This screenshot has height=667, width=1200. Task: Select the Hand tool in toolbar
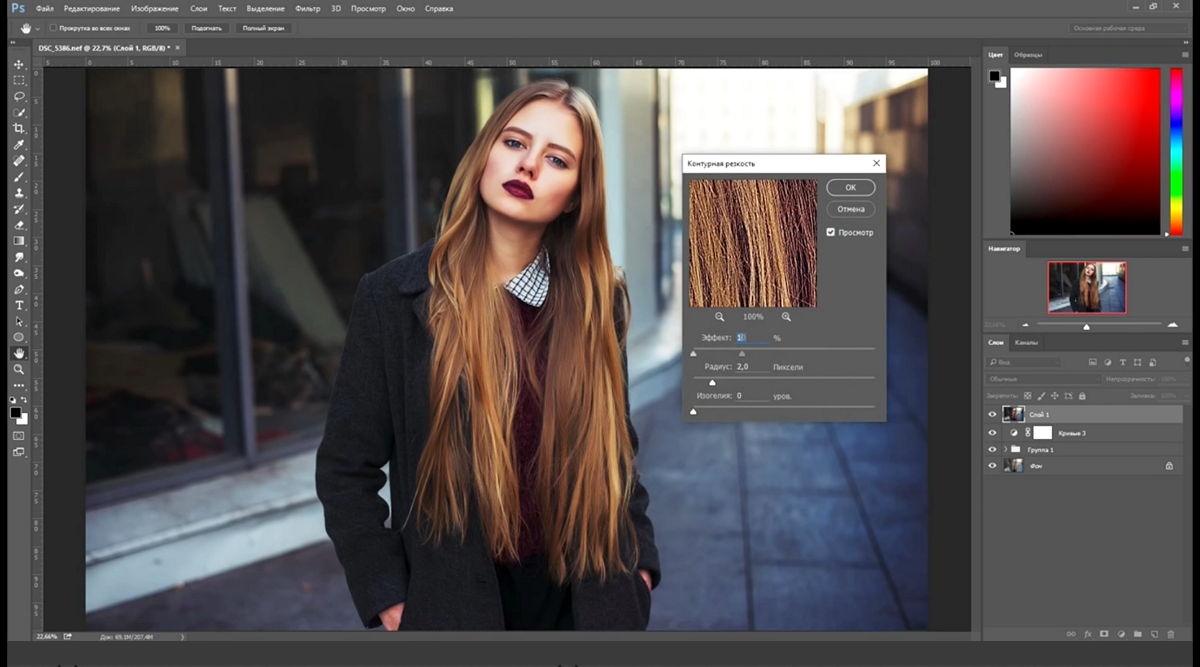tap(18, 353)
